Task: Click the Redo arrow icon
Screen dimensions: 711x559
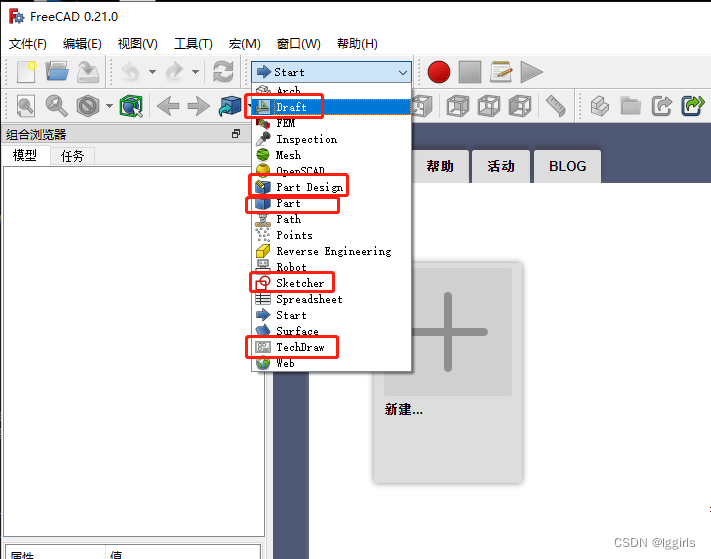Action: [175, 72]
